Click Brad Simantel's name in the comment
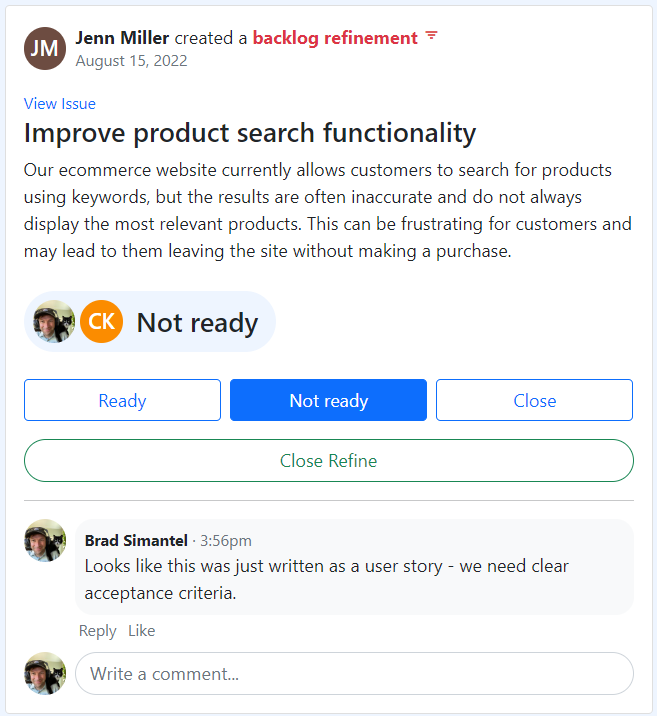Viewport: 657px width, 716px height. (x=136, y=540)
